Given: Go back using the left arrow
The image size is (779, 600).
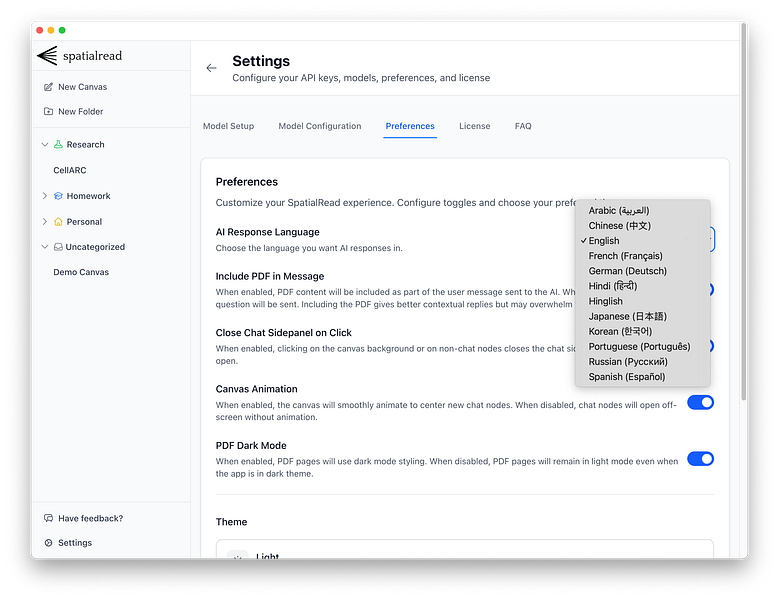Looking at the screenshot, I should pyautogui.click(x=212, y=68).
